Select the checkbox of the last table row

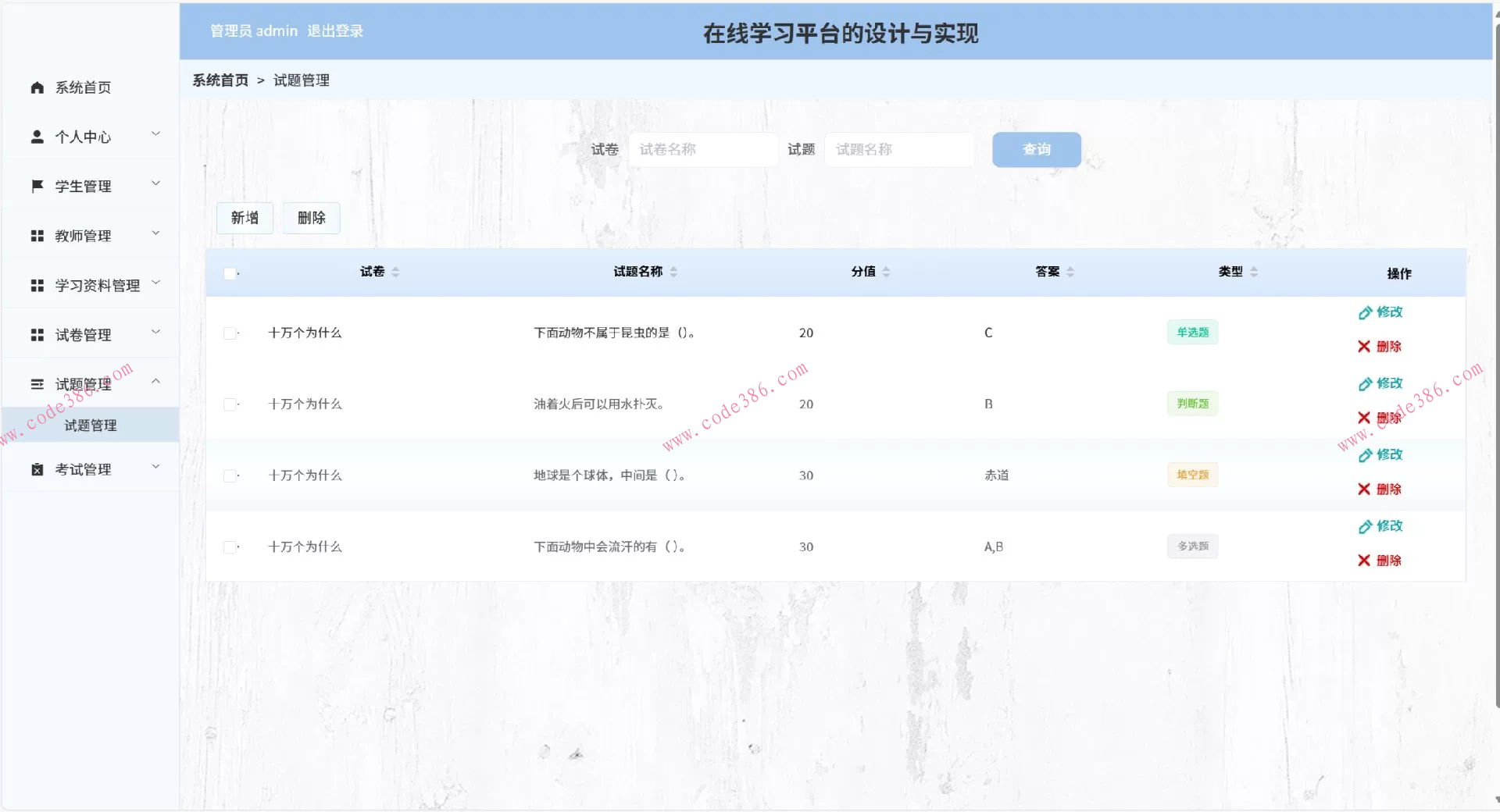(x=230, y=547)
